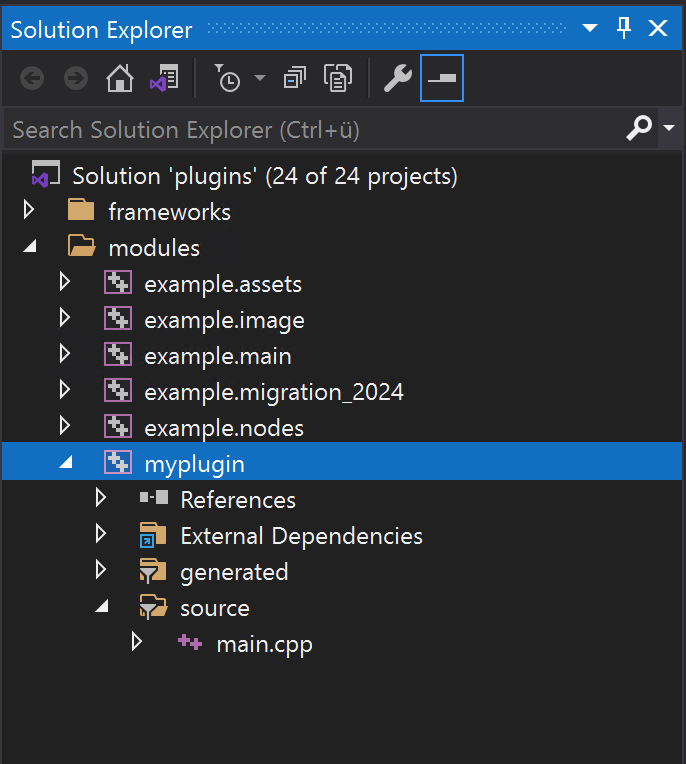Select the main.cpp file

(x=264, y=644)
